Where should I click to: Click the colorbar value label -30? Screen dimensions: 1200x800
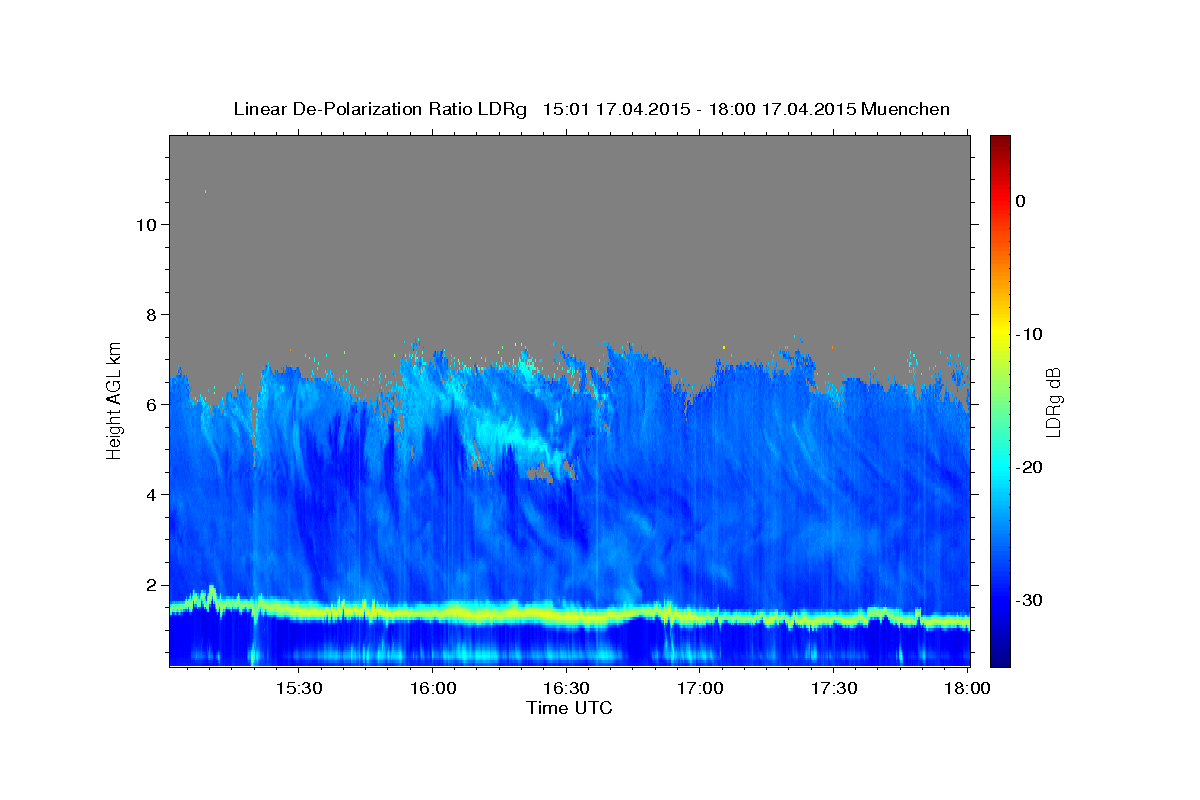[x=1029, y=600]
